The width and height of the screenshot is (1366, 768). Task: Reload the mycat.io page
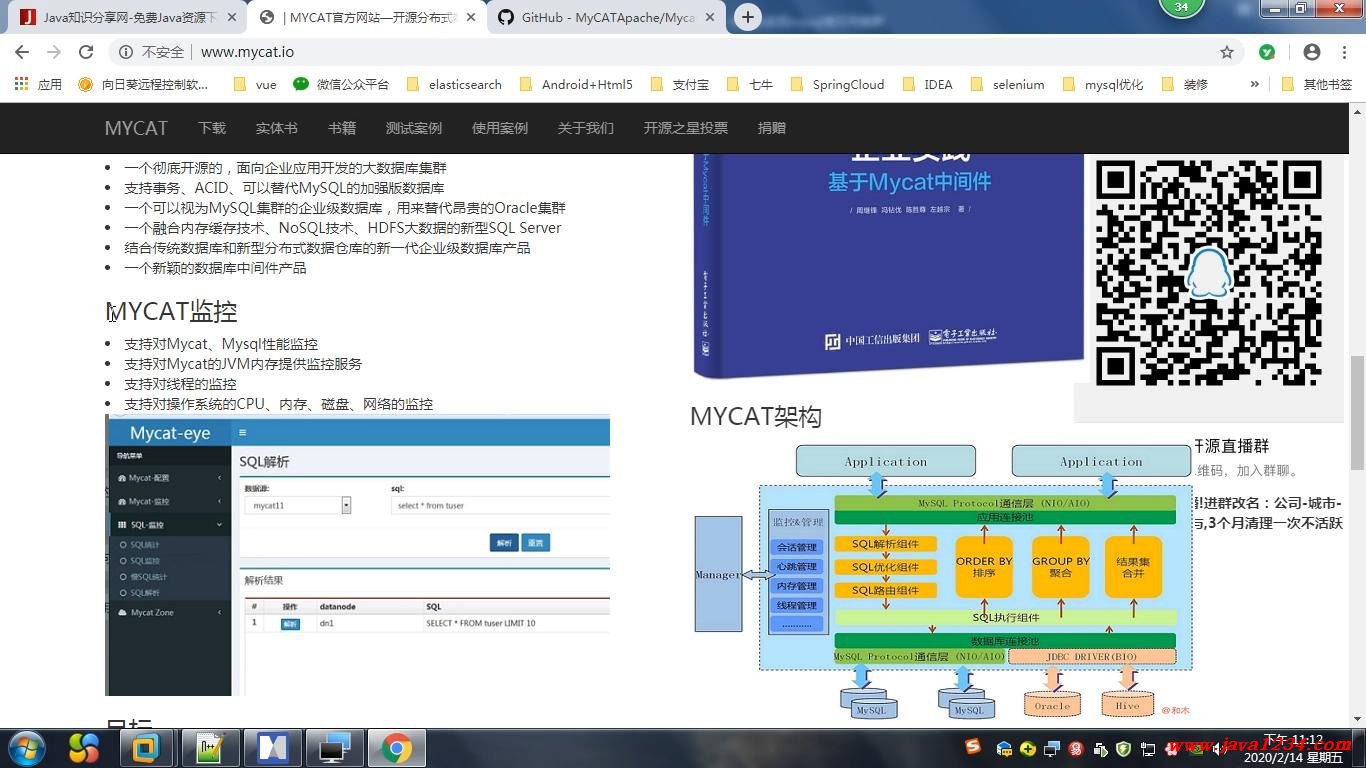[86, 52]
